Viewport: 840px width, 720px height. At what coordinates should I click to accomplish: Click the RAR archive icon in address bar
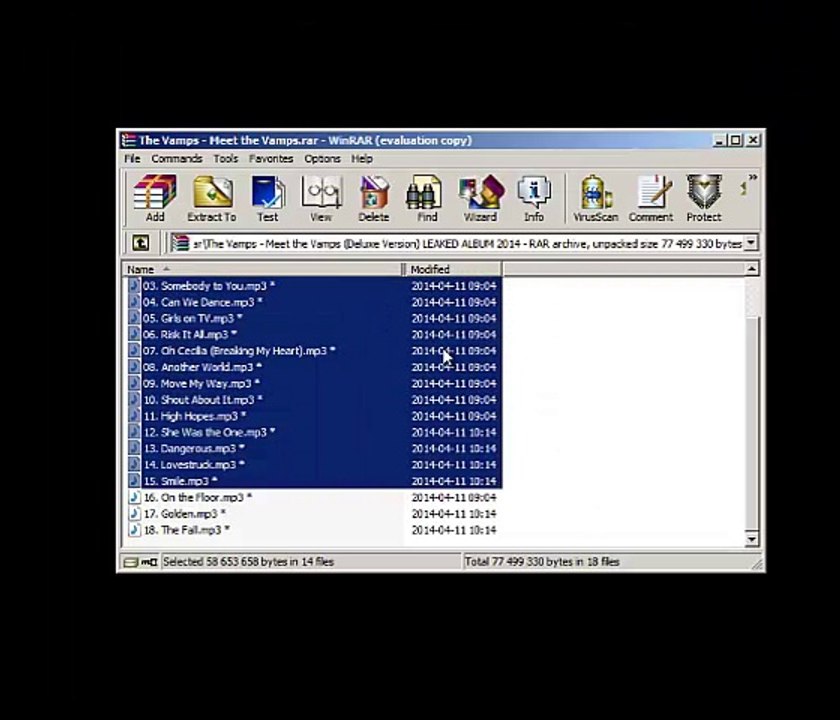[x=181, y=243]
